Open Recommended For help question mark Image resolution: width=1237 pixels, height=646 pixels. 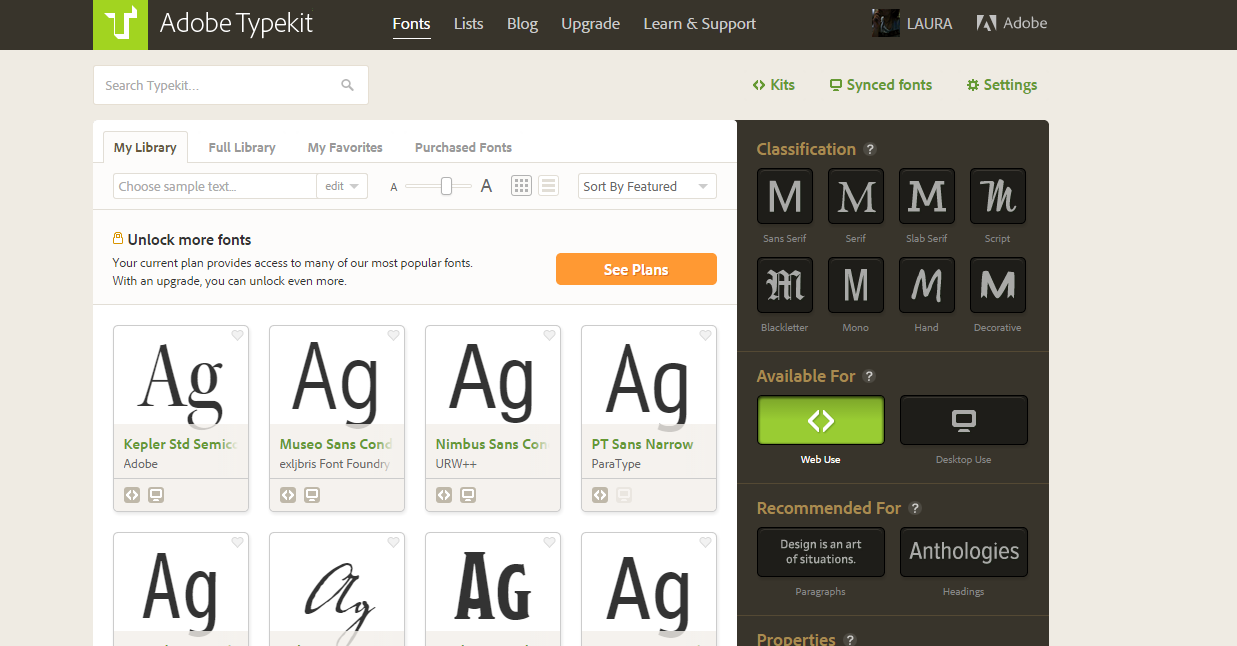pyautogui.click(x=915, y=508)
